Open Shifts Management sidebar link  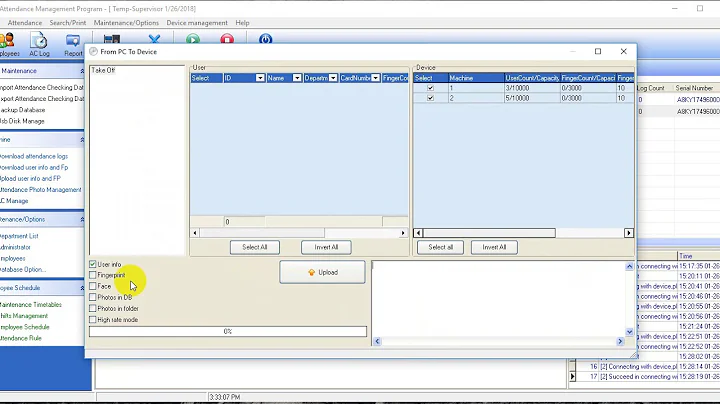click(x=24, y=316)
